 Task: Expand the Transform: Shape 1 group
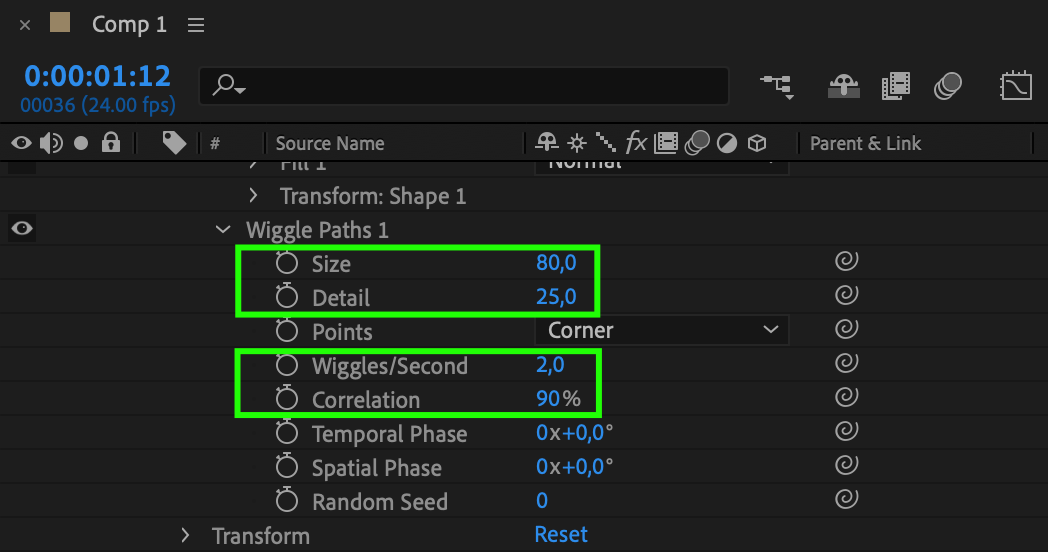[253, 196]
